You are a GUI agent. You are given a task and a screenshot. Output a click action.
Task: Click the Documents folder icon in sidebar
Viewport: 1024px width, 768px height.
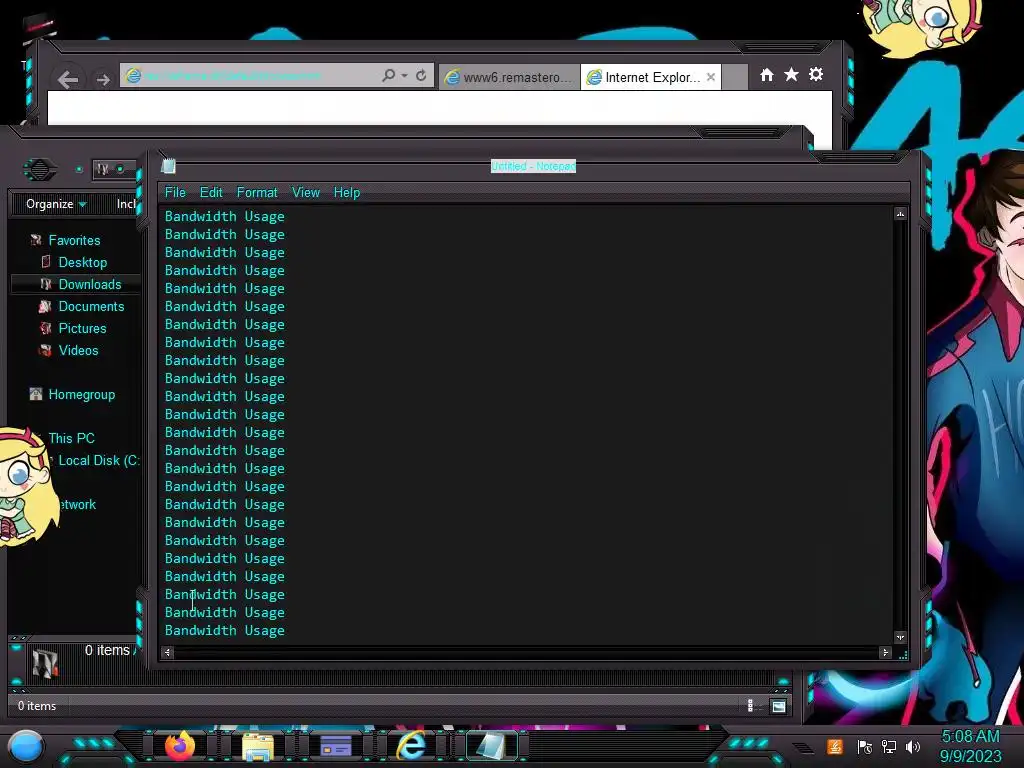pos(45,306)
